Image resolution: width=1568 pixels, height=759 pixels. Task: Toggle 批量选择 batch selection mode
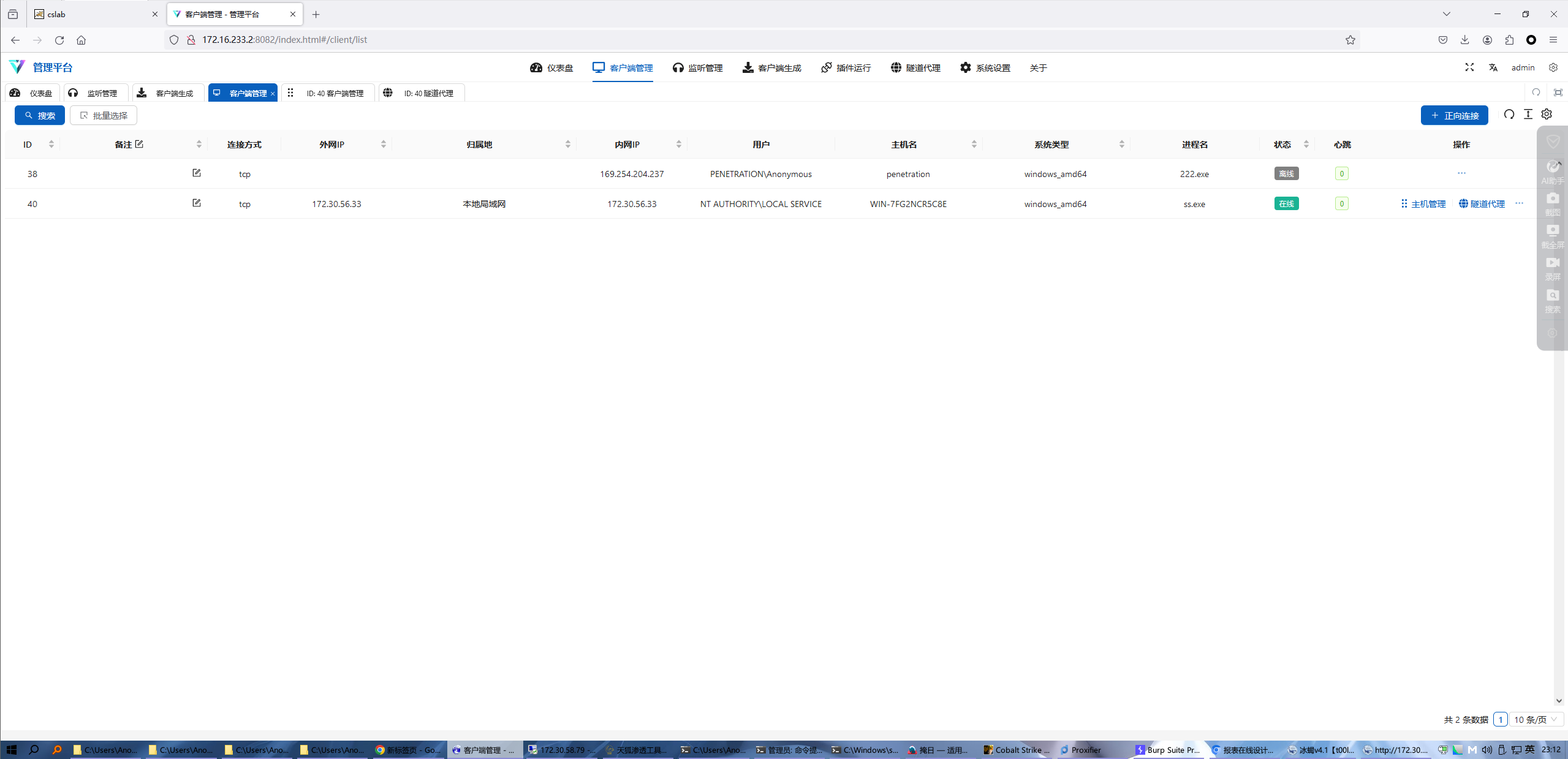click(104, 115)
